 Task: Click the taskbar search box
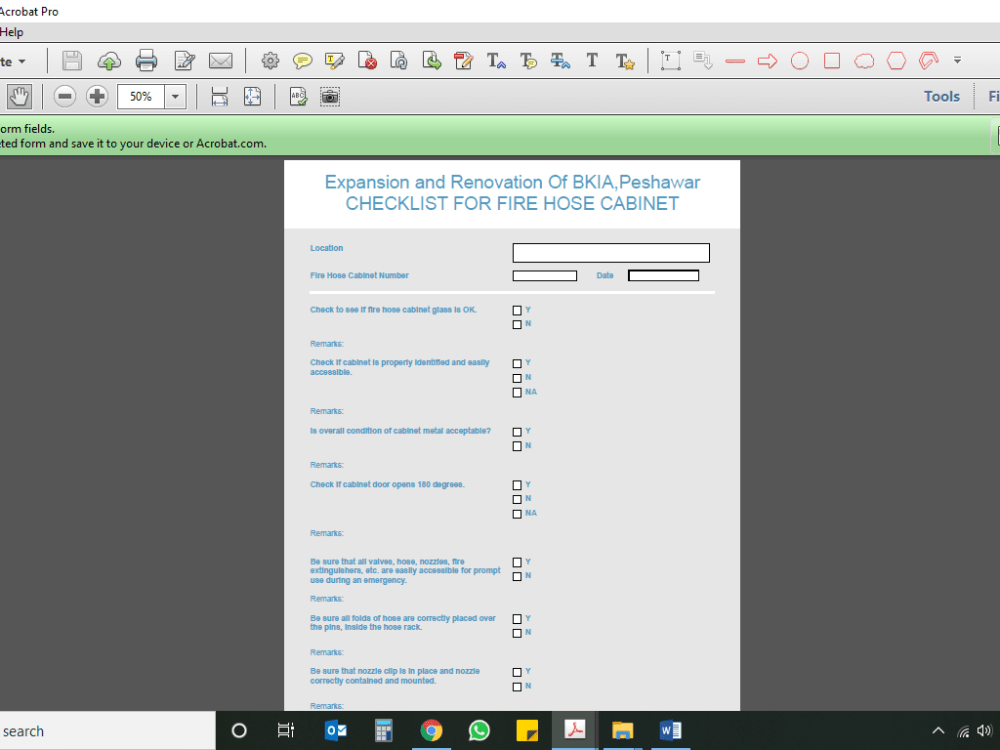[108, 731]
